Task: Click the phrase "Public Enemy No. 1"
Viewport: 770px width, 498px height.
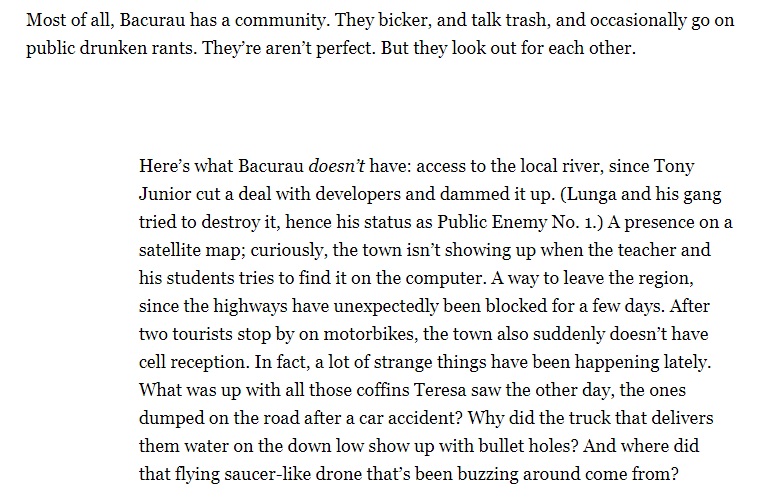Action: [516, 222]
